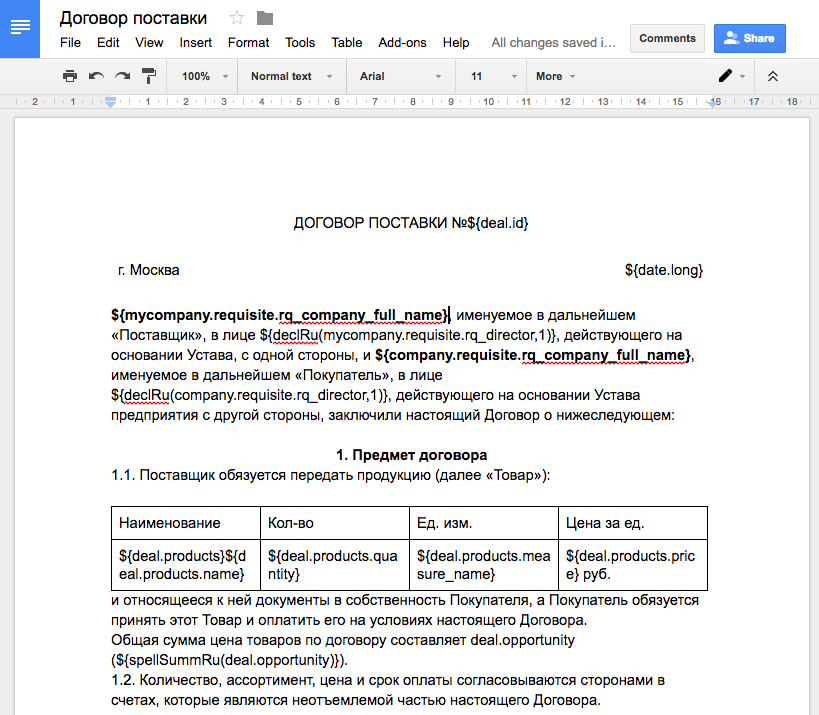Open the Arial font dropdown
This screenshot has width=819, height=715.
[400, 76]
